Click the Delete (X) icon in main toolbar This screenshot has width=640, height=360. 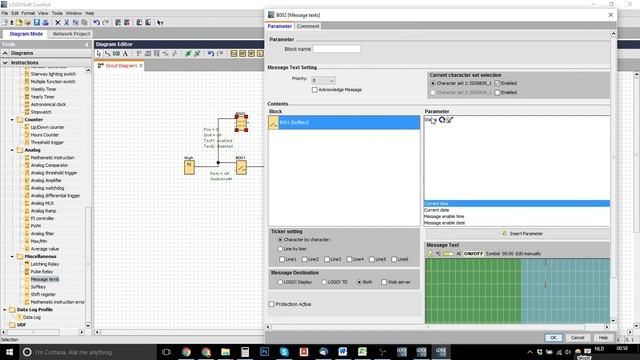pos(58,22)
